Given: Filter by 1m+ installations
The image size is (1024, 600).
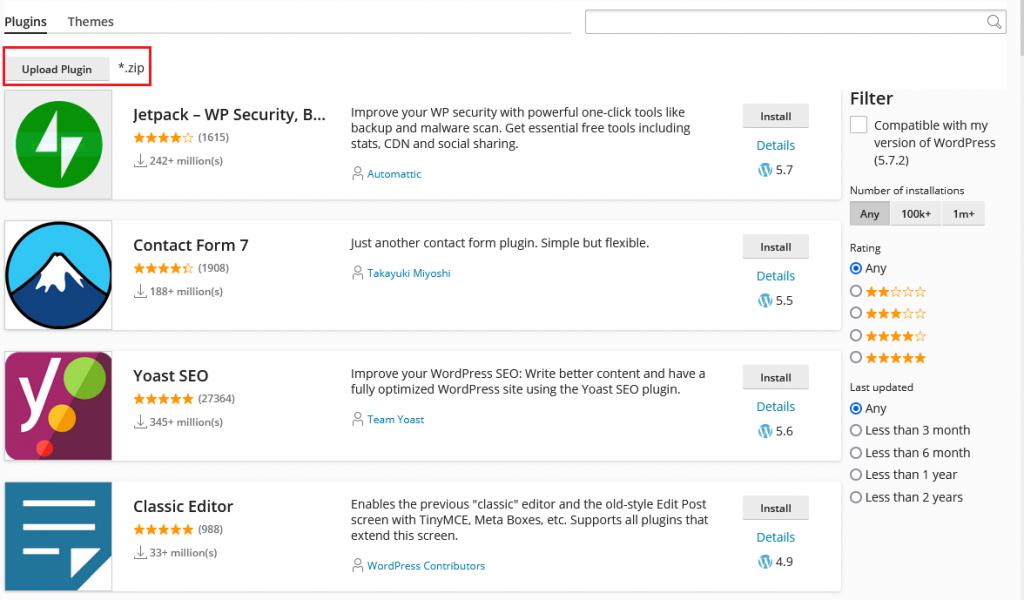Looking at the screenshot, I should pyautogui.click(x=963, y=213).
